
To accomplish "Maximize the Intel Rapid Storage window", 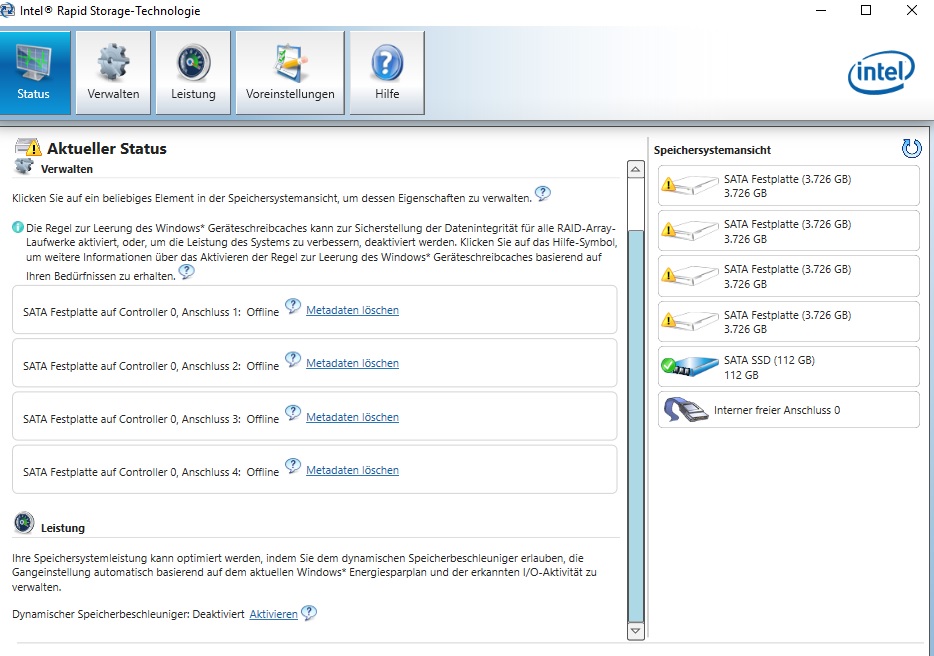I will 866,10.
